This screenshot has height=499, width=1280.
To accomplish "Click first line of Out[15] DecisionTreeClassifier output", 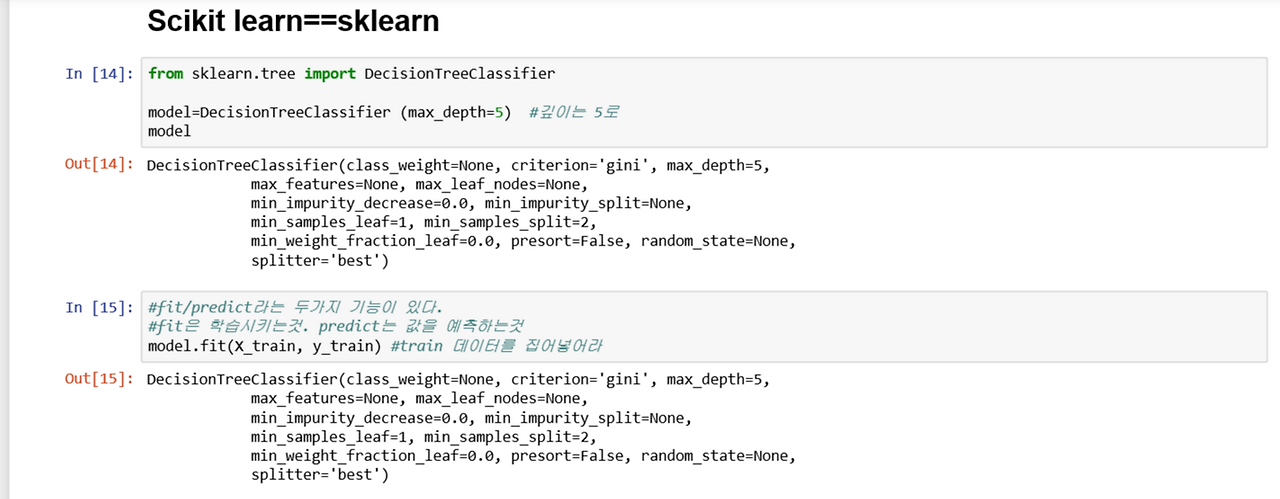I will (458, 380).
